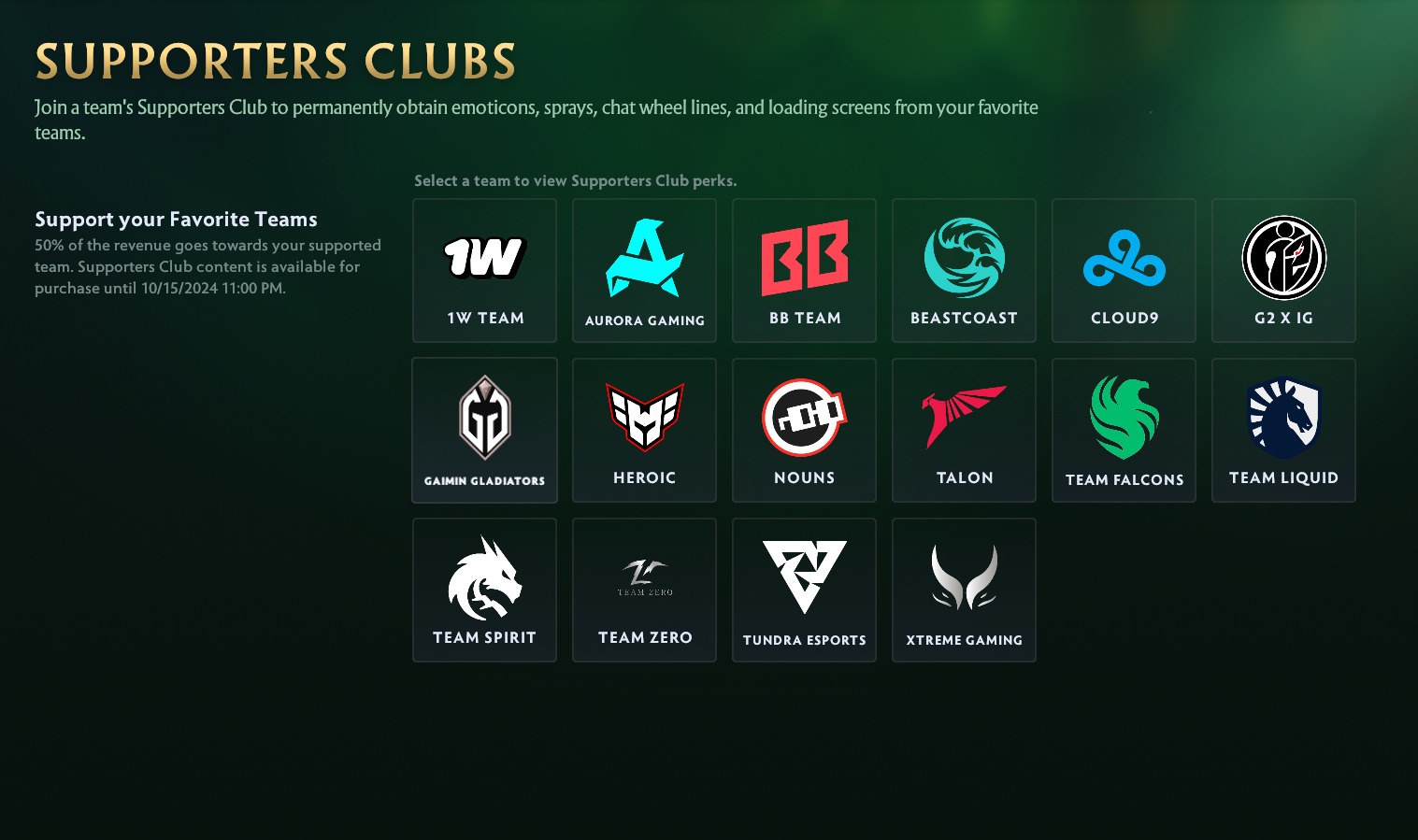Select the Gaimin Gladiators helmet logo

pyautogui.click(x=484, y=418)
